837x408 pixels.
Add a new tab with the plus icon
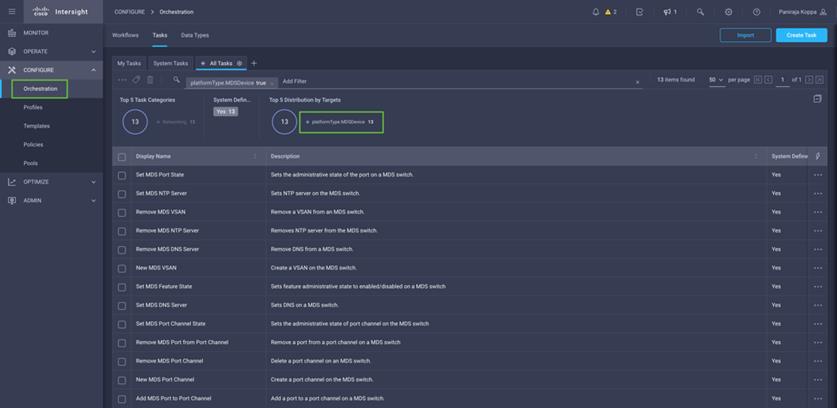[254, 63]
